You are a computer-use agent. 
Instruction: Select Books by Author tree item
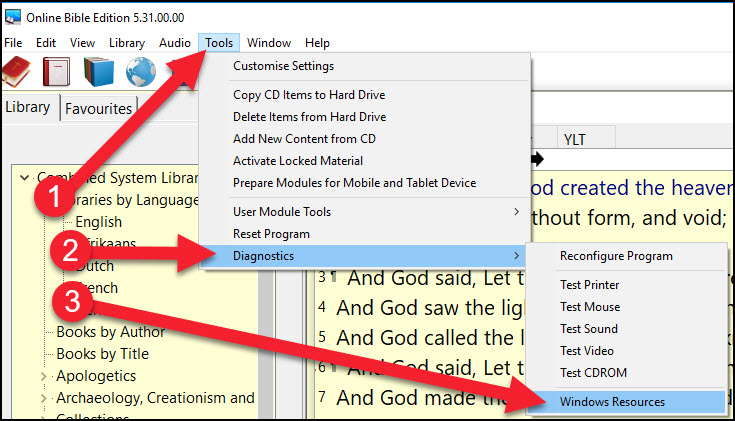(x=111, y=332)
